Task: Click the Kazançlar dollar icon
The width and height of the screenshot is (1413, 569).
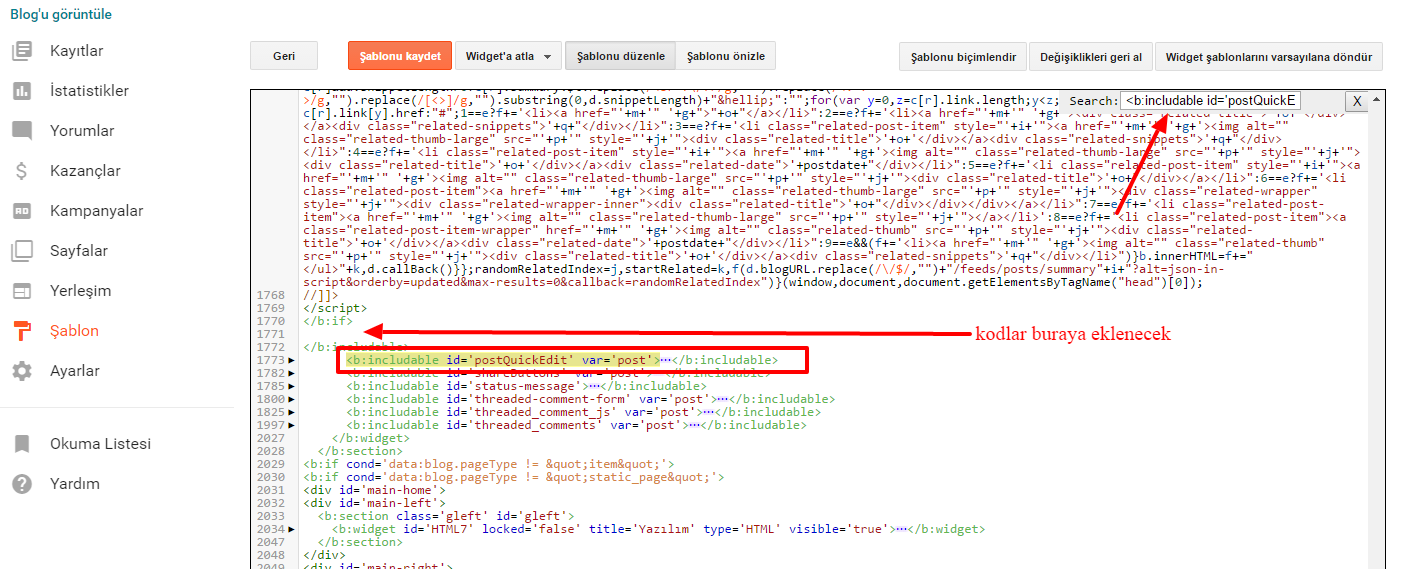Action: coord(22,171)
